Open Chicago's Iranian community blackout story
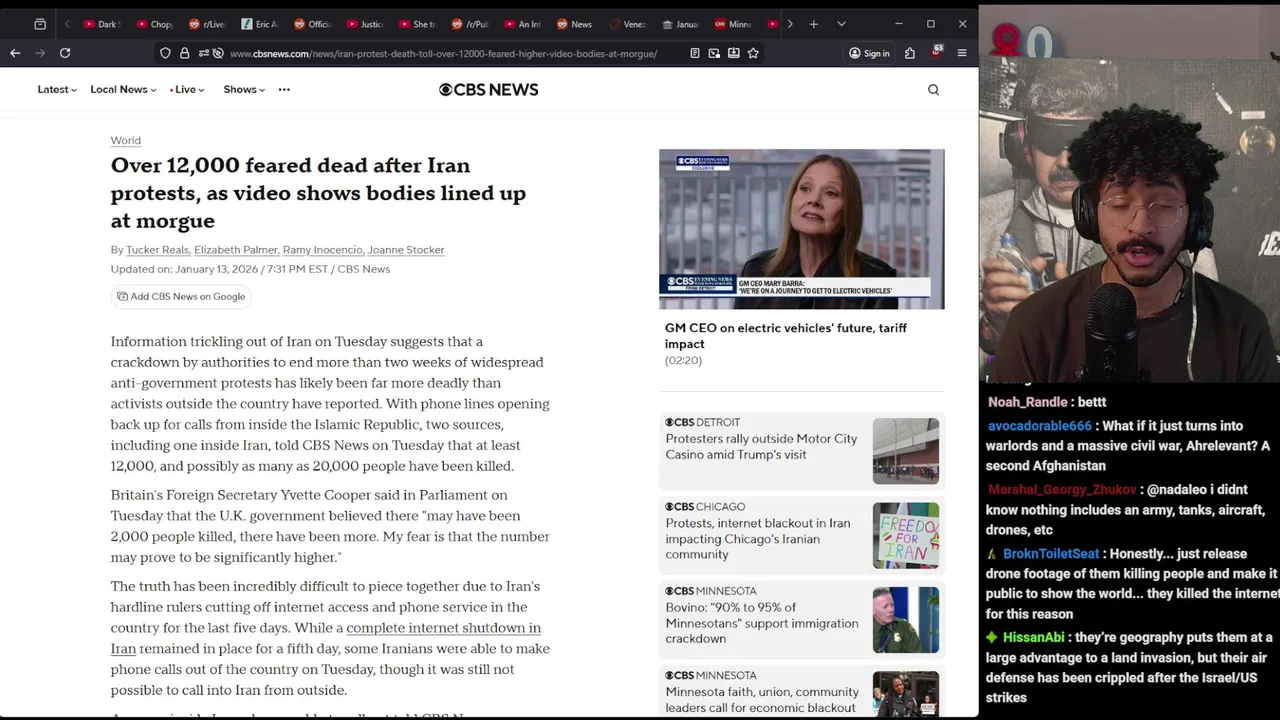Viewport: 1280px width, 720px height. click(x=758, y=539)
